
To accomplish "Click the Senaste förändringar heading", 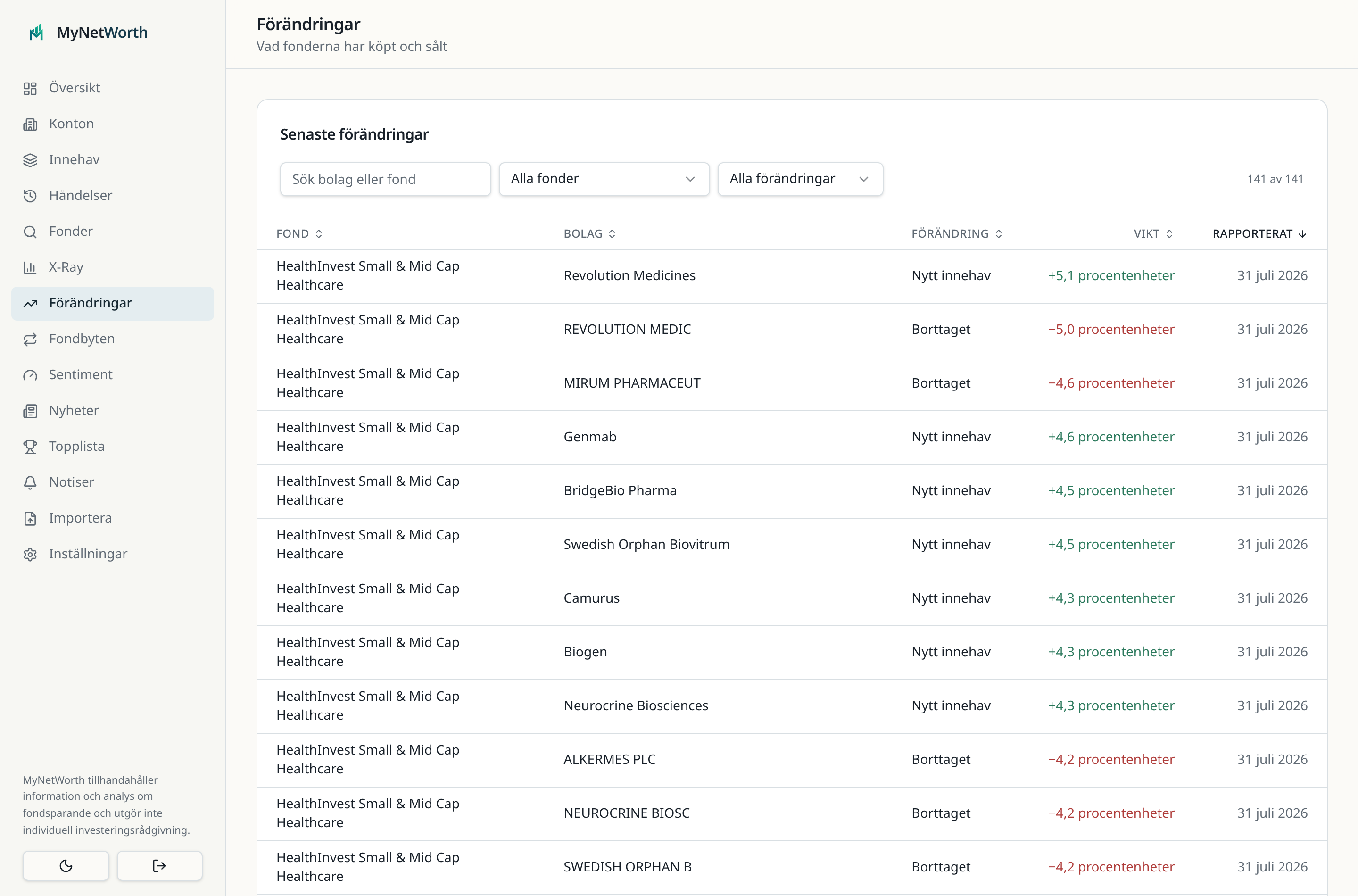I will (x=354, y=134).
